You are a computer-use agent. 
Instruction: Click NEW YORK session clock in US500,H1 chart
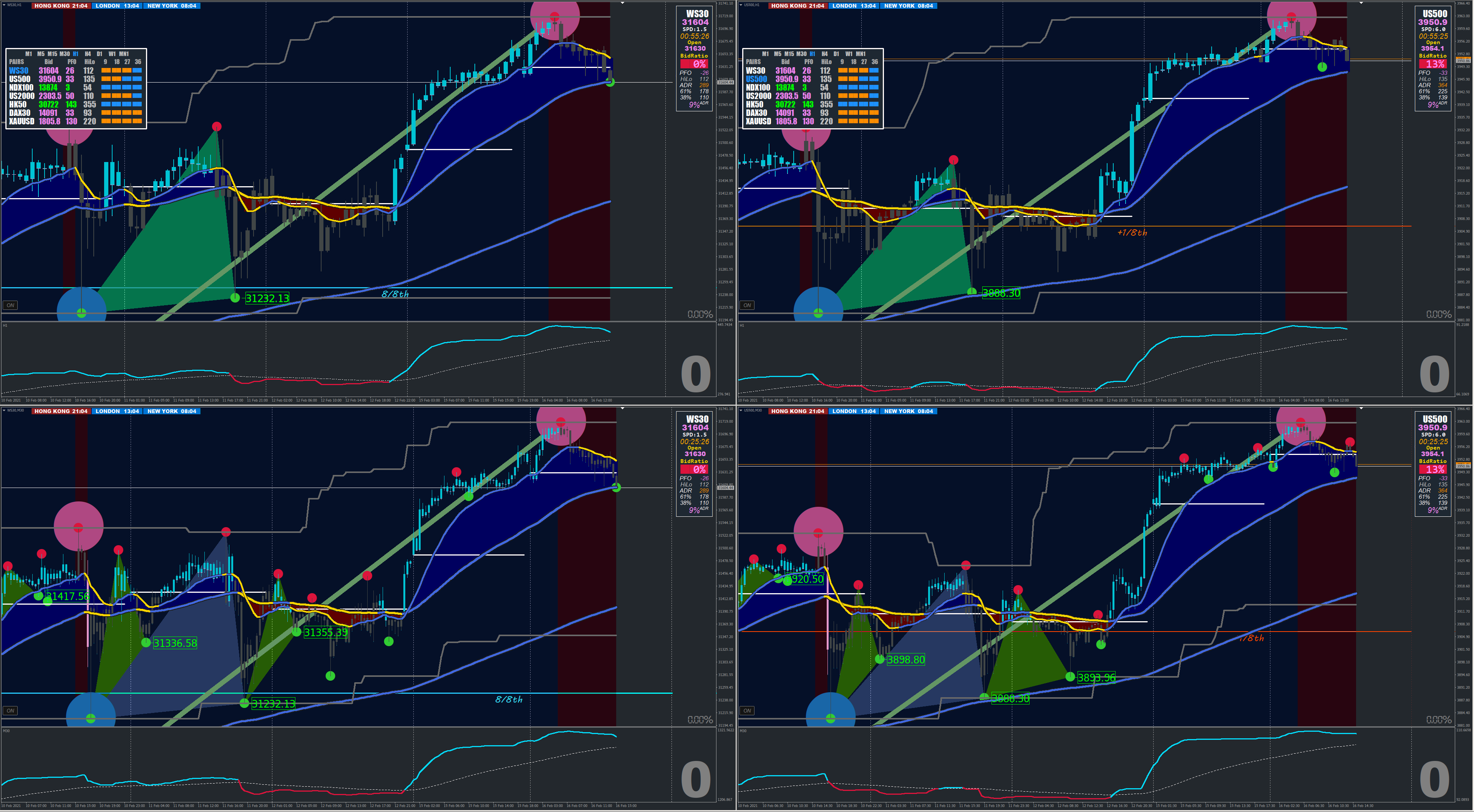pyautogui.click(x=908, y=6)
